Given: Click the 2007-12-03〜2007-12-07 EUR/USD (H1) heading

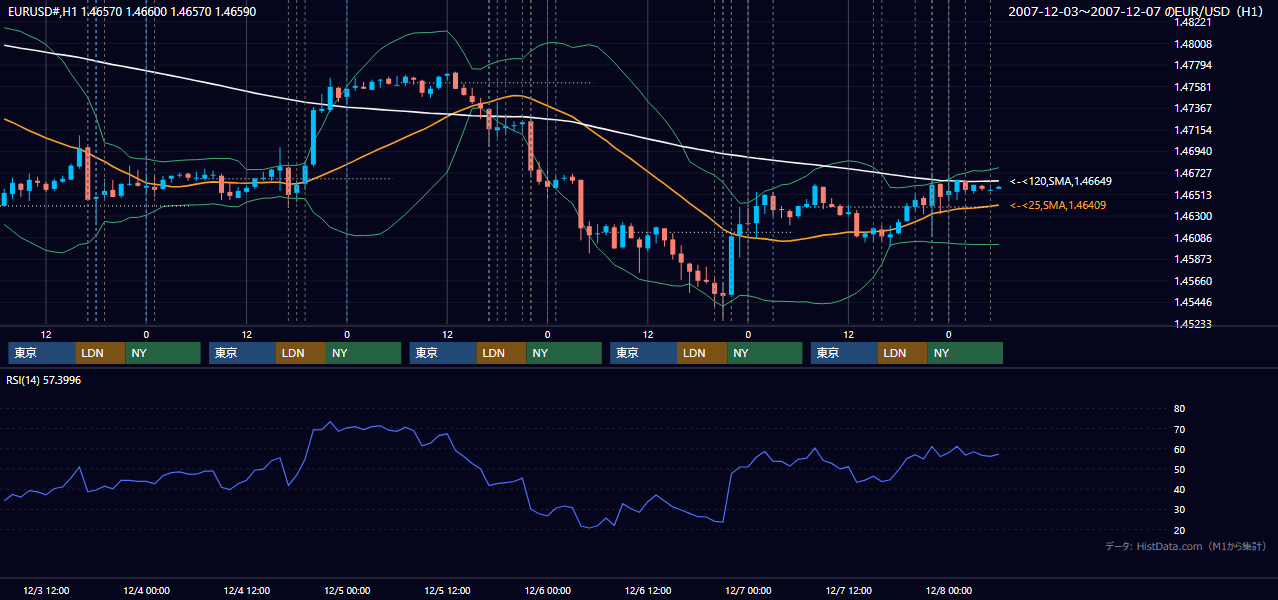Looking at the screenshot, I should click(1138, 11).
